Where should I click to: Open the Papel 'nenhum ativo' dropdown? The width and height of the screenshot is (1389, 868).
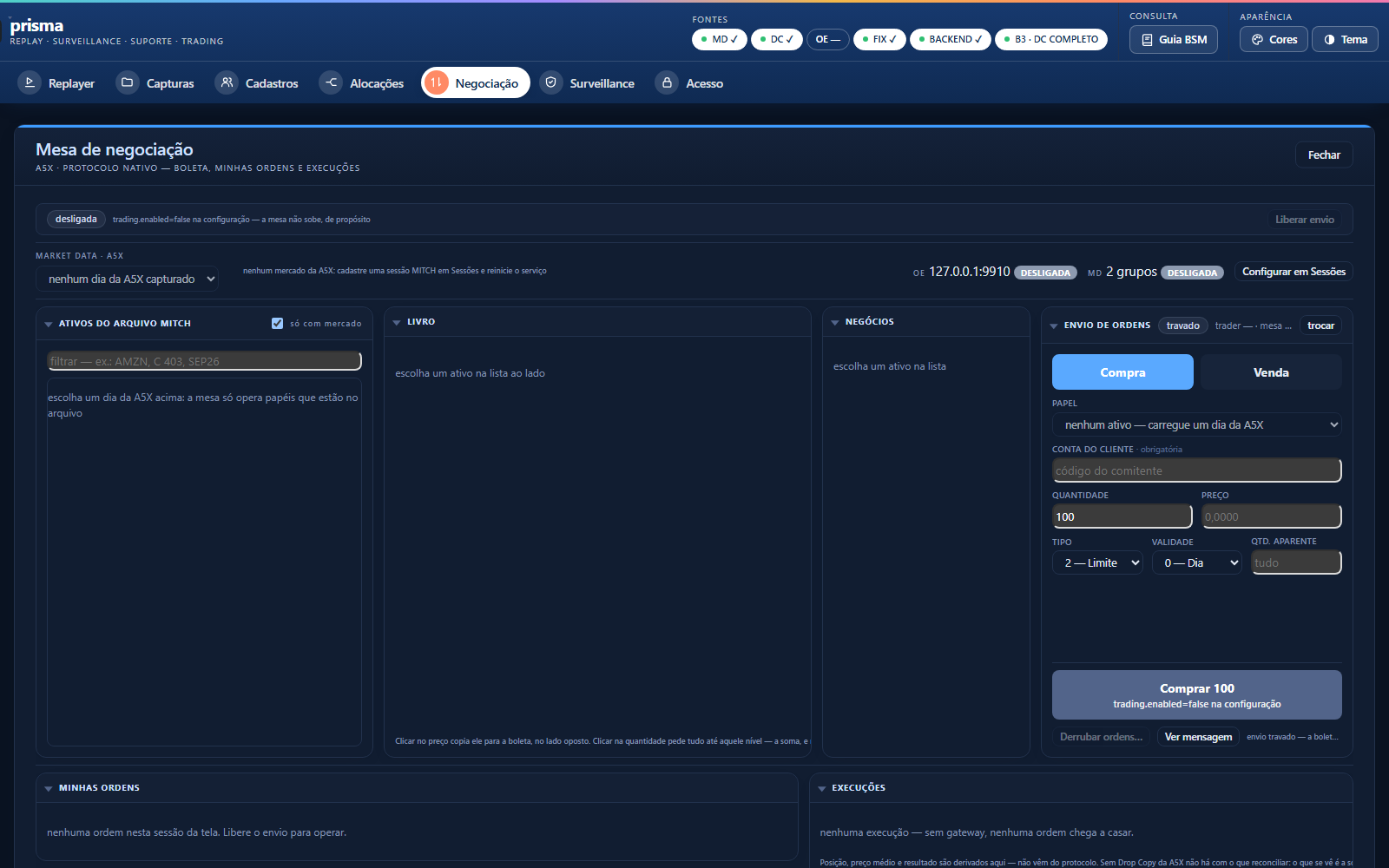pyautogui.click(x=1197, y=424)
